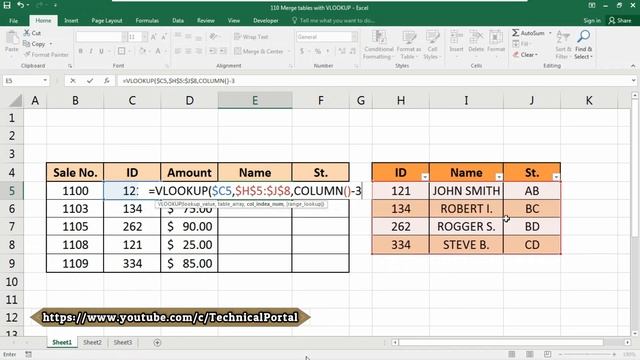Image resolution: width=640 pixels, height=360 pixels.
Task: Click the Cut scissors icon
Action: pyautogui.click(x=27, y=33)
